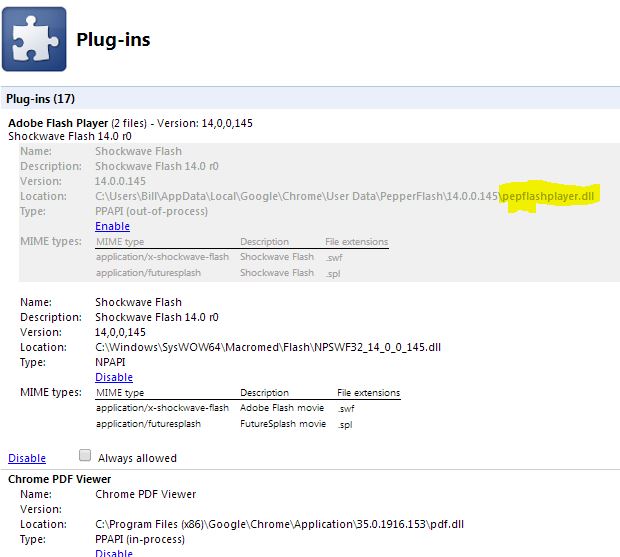Enable the PepperFlash Shockwave Flash plug-in

tap(112, 226)
